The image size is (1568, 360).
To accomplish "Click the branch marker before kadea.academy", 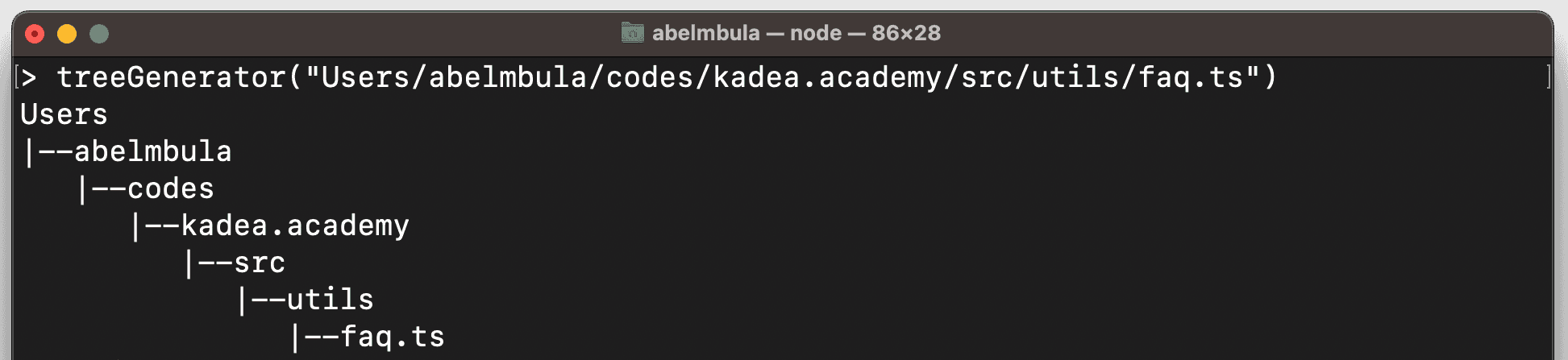I will 155,226.
